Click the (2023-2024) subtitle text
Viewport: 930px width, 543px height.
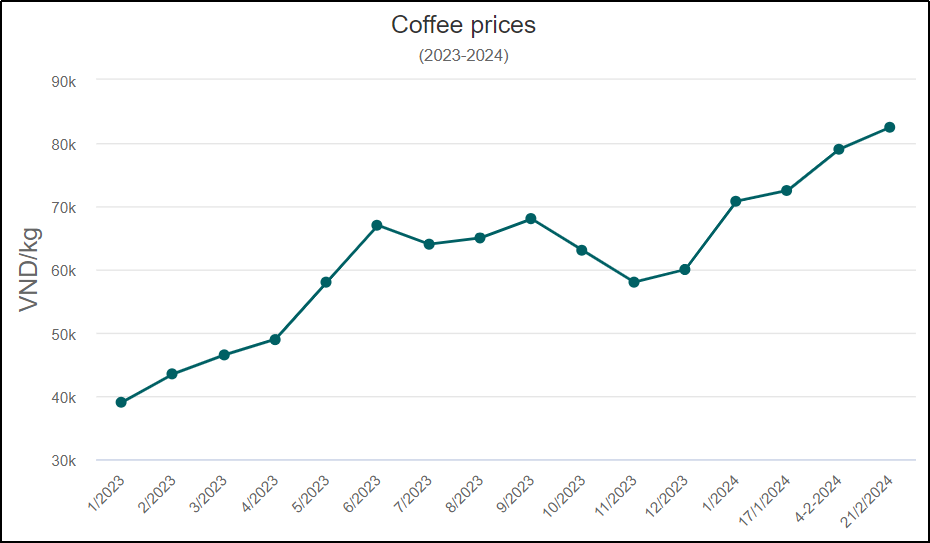tap(464, 56)
